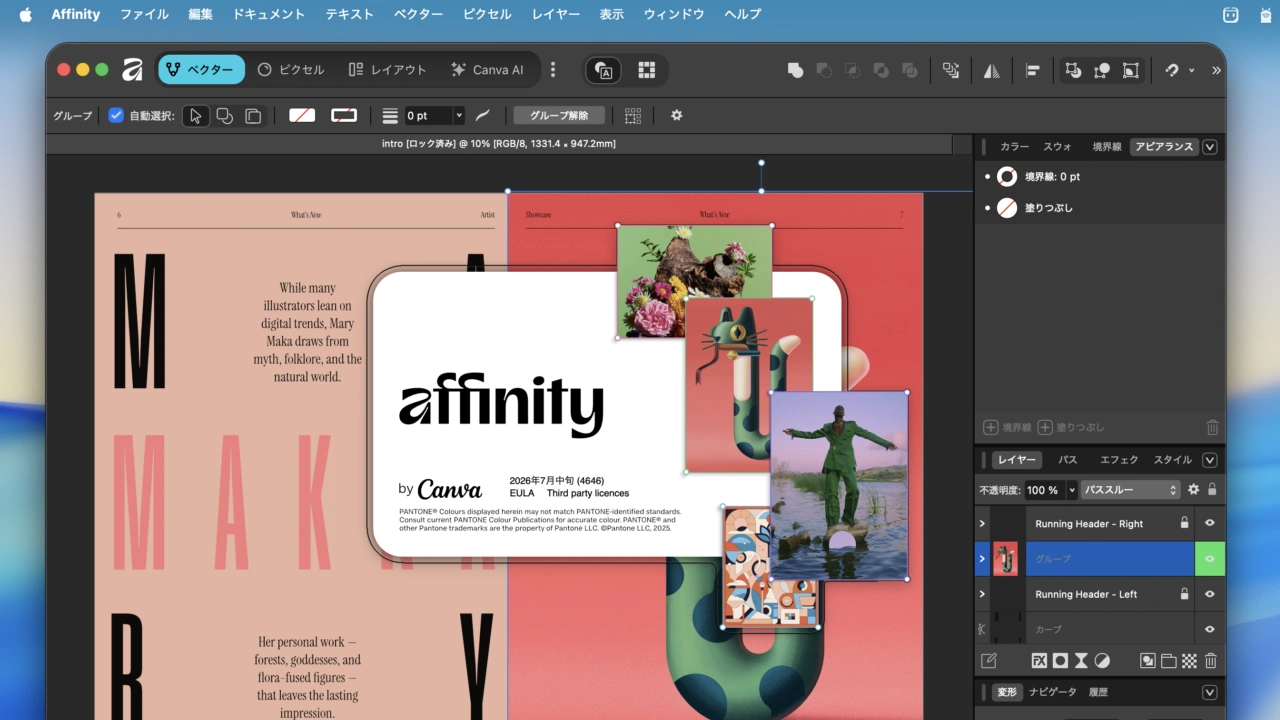The width and height of the screenshot is (1280, 720).
Task: Click the Subtract boolean operation icon
Action: pos(824,70)
